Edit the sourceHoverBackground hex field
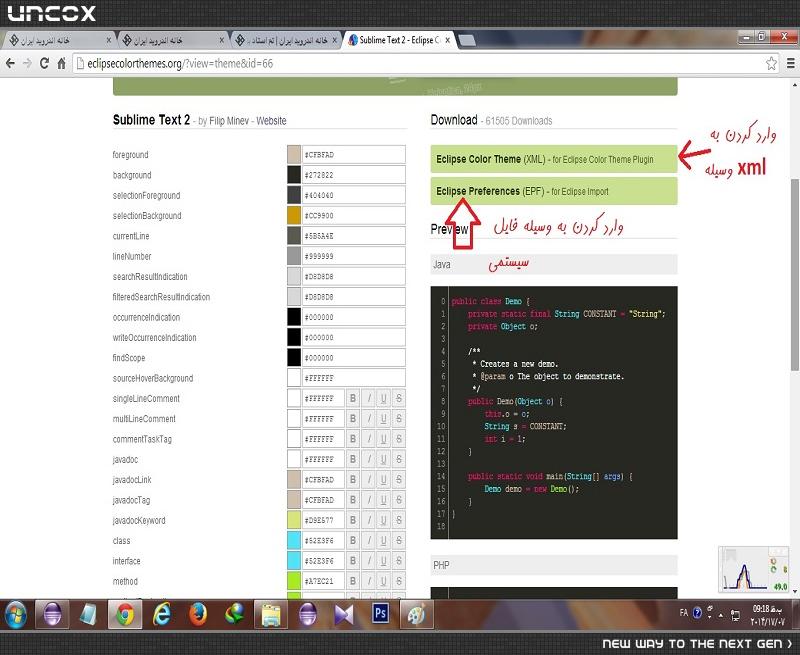The width and height of the screenshot is (800, 655). point(354,378)
